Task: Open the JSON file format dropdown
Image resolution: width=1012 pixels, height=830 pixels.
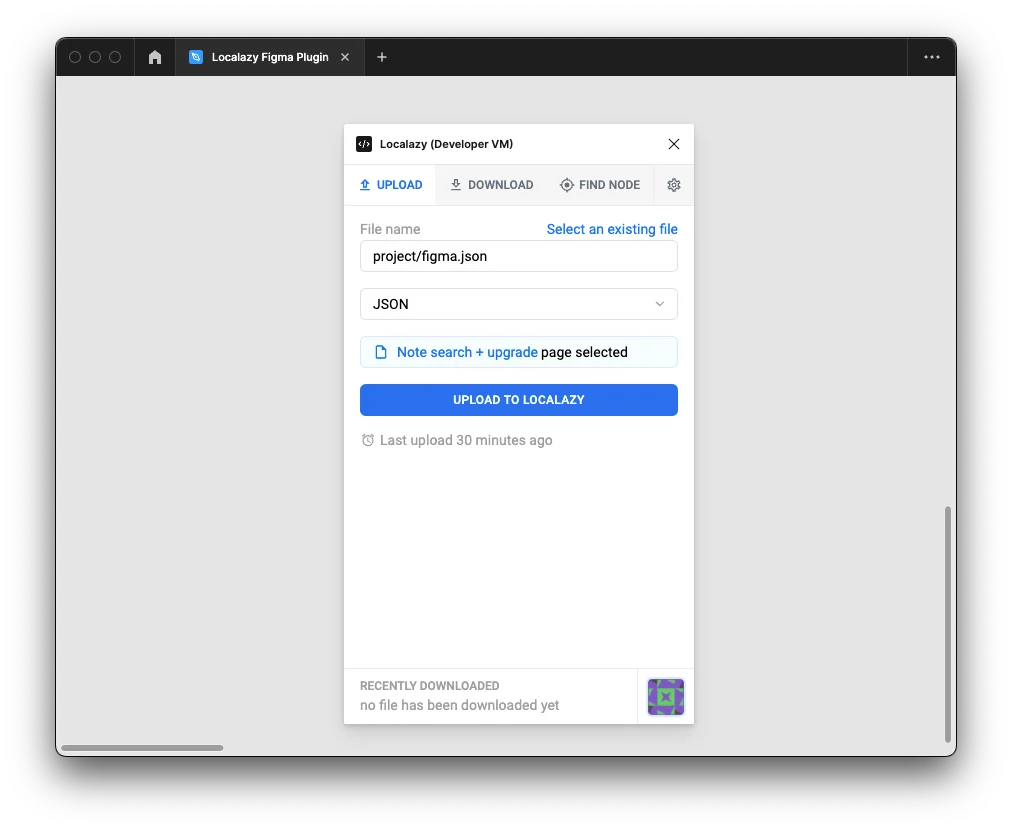Action: (518, 304)
